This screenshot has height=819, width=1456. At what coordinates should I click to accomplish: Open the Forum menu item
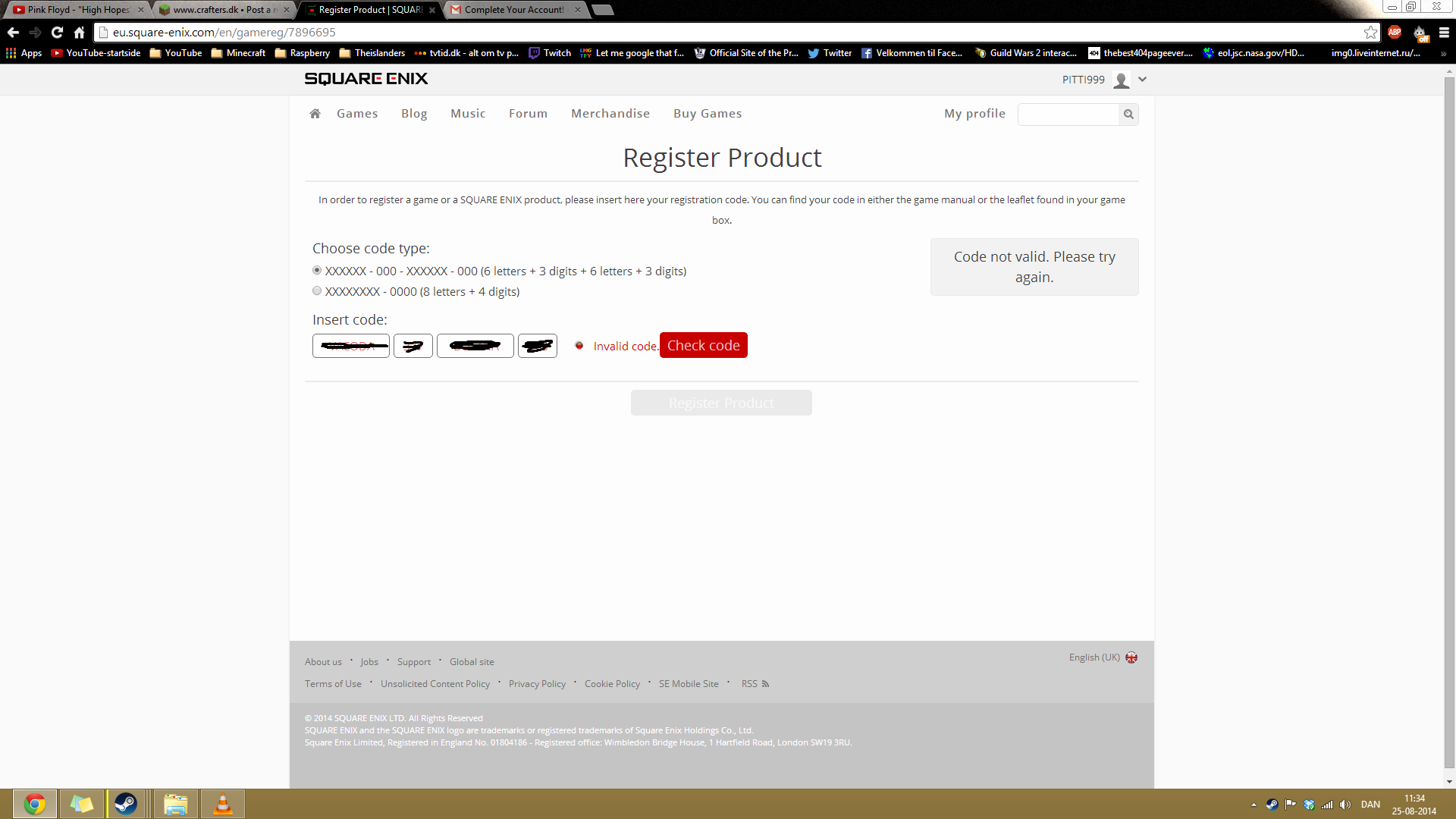pyautogui.click(x=528, y=114)
